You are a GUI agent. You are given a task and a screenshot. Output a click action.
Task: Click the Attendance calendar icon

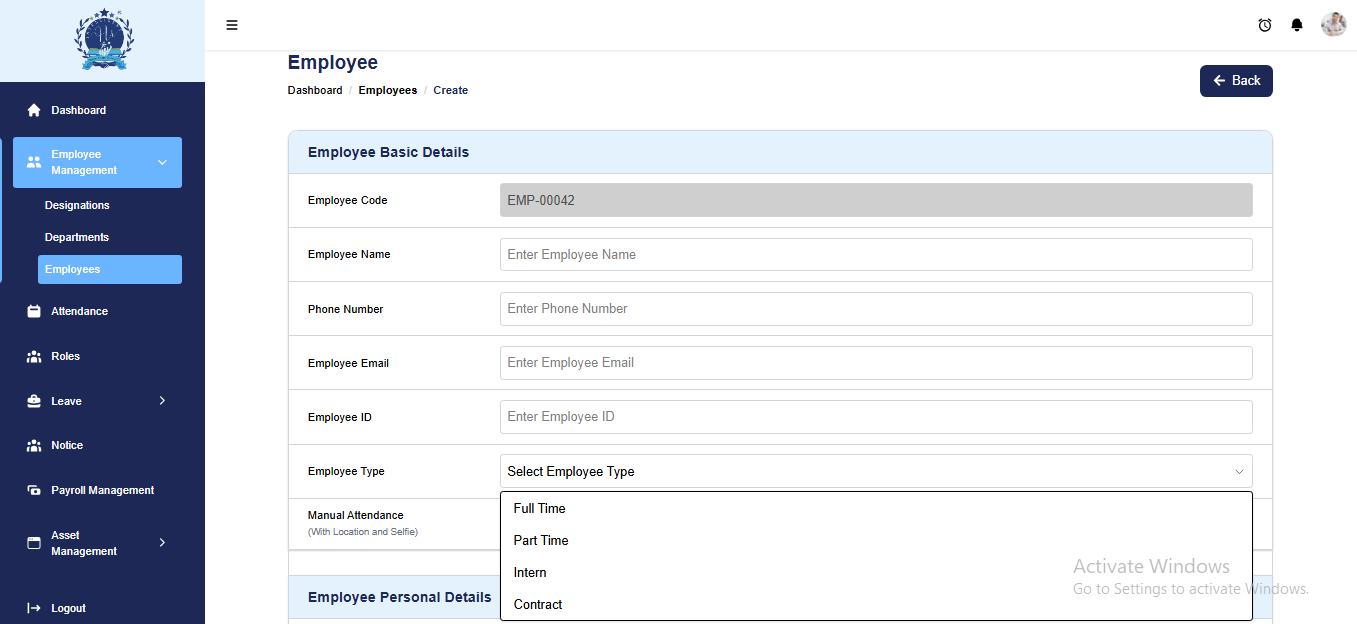point(34,311)
